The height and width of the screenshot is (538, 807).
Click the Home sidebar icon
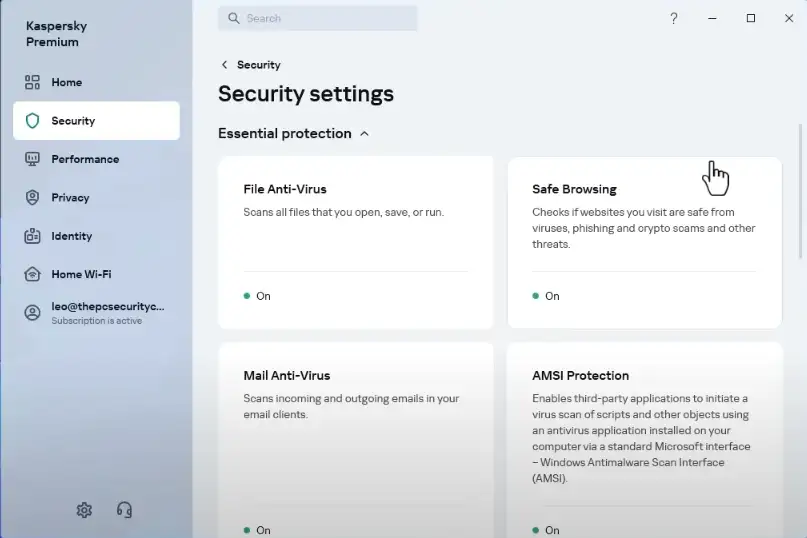coord(32,82)
